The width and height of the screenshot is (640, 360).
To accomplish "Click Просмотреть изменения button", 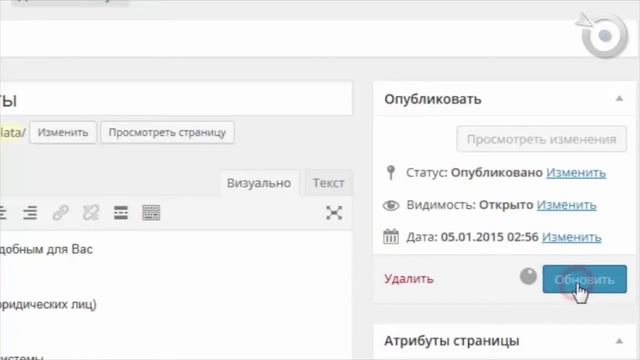I will coord(541,139).
